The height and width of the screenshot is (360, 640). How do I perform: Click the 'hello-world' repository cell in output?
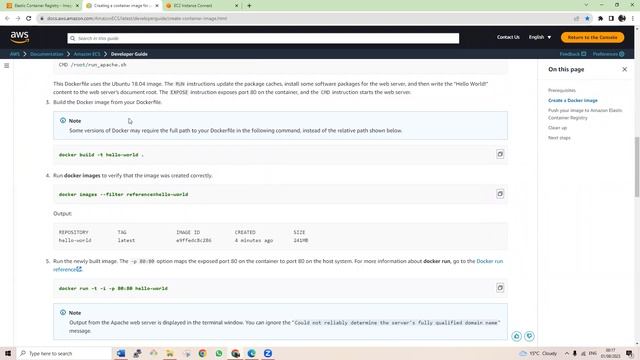tap(75, 240)
